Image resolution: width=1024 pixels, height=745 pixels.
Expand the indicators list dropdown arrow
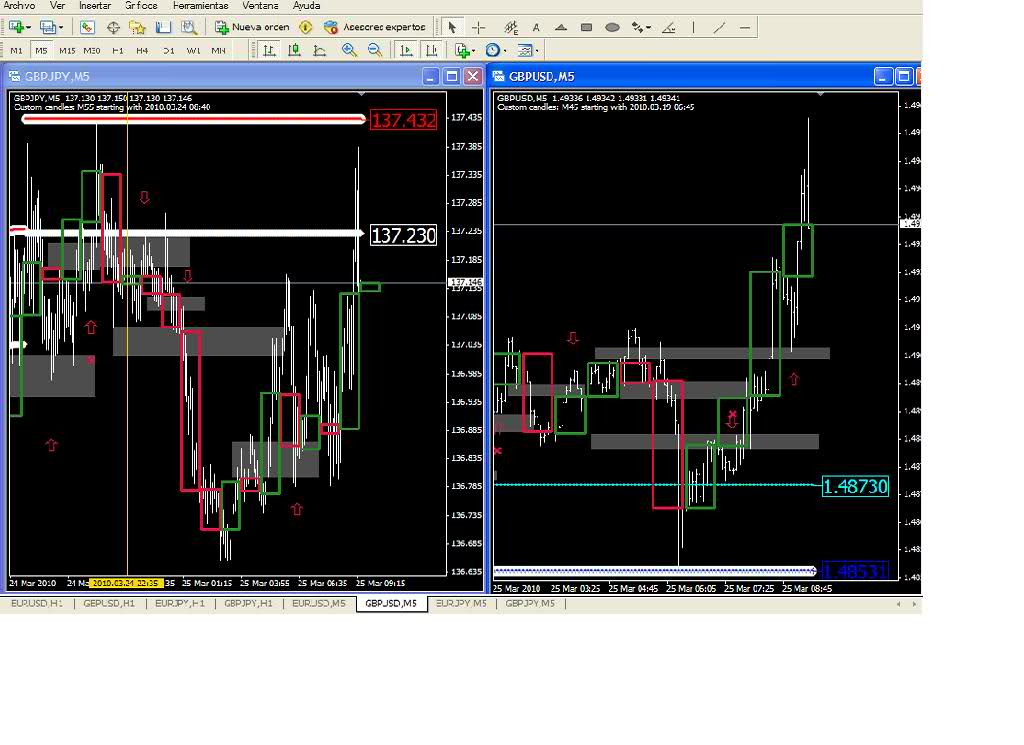coord(473,50)
